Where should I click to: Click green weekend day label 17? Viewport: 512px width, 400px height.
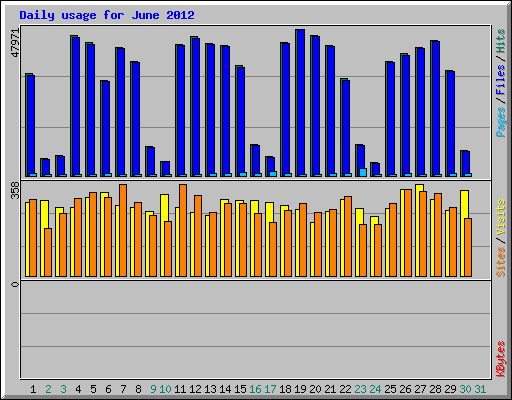pyautogui.click(x=270, y=389)
